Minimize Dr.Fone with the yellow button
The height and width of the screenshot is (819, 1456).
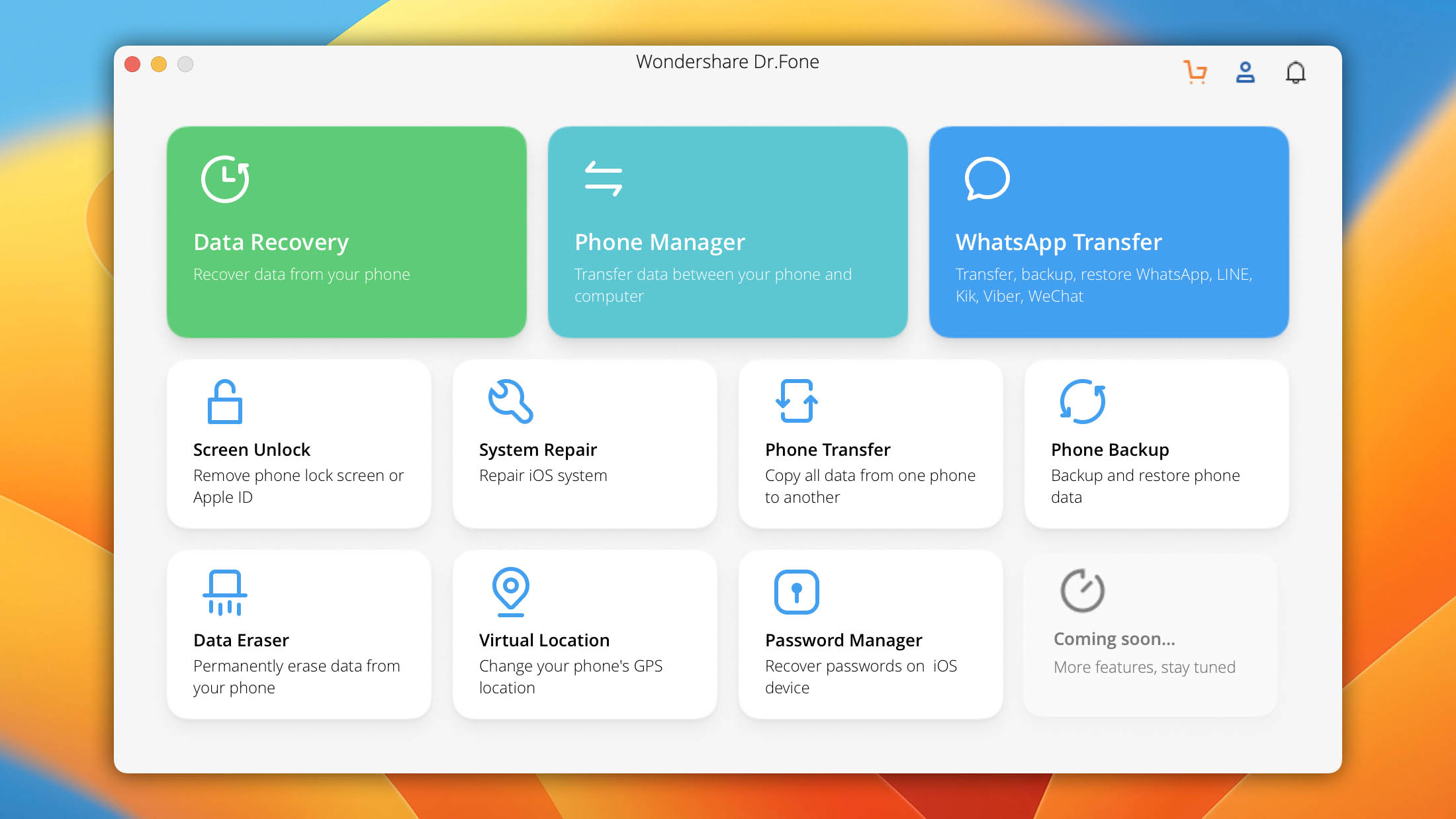pyautogui.click(x=159, y=64)
